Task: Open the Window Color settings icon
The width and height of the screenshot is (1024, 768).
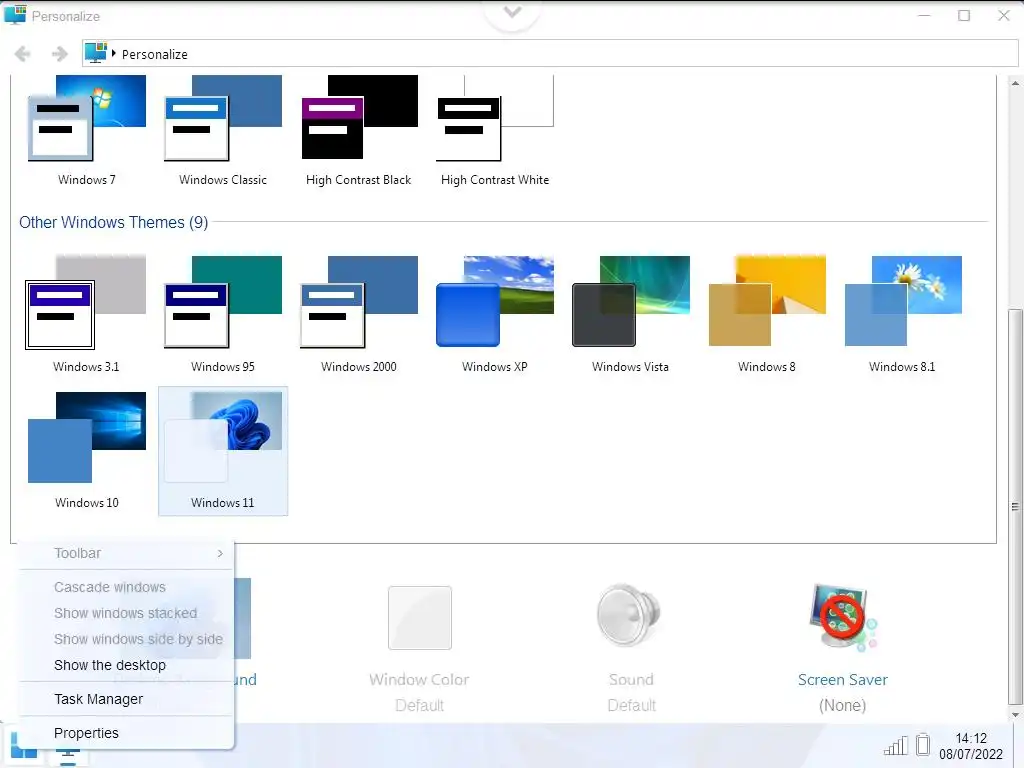Action: (x=420, y=618)
